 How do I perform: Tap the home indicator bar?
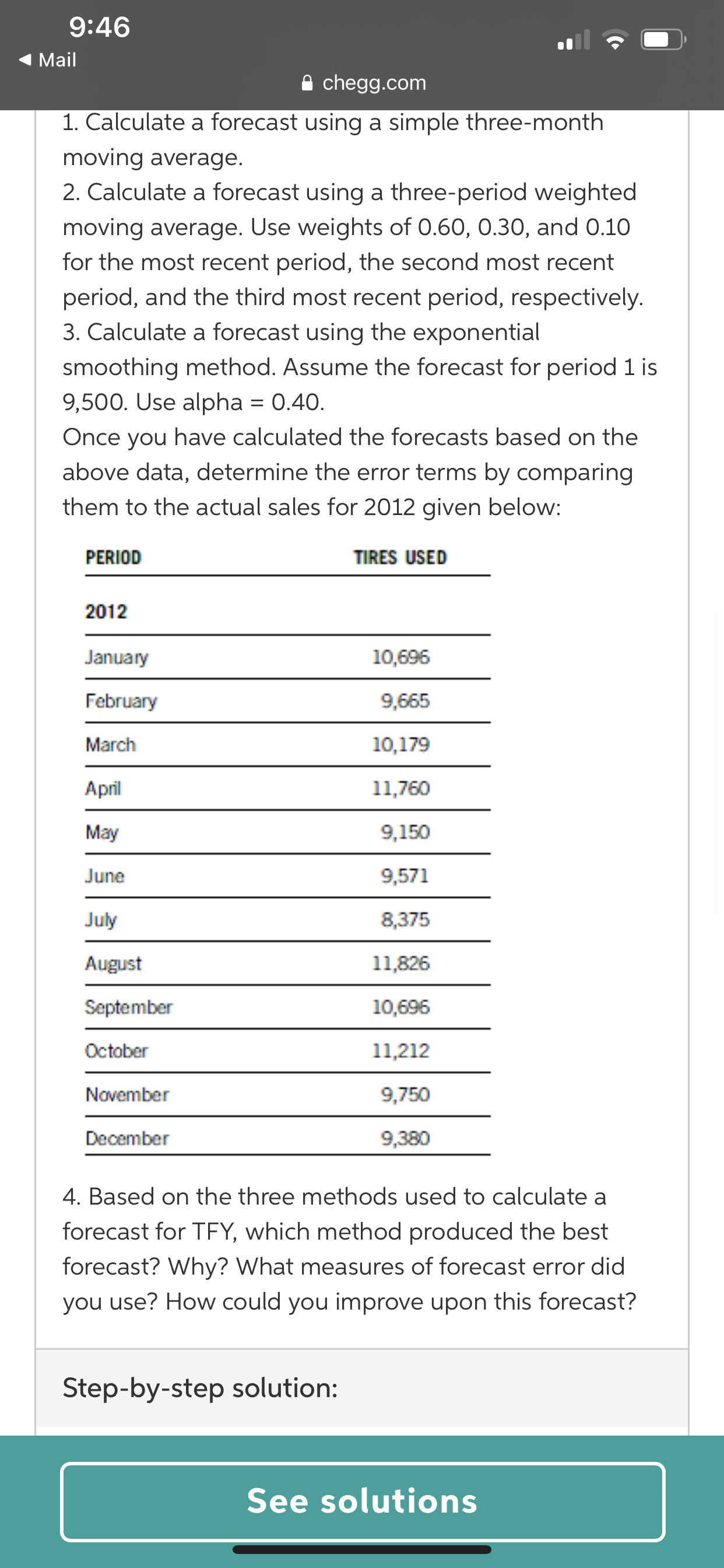[362, 1550]
